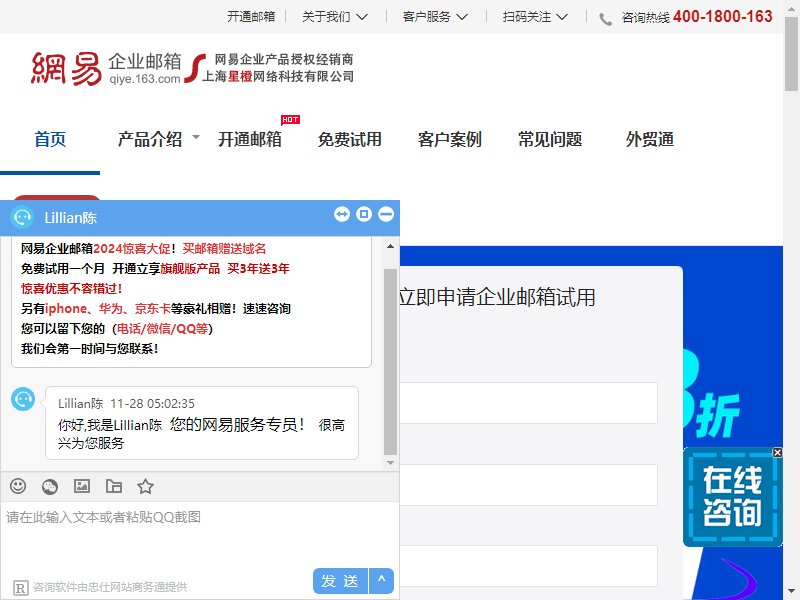Minimize the Lillian陈 chat panel
Viewport: 800px width, 600px height.
[386, 214]
